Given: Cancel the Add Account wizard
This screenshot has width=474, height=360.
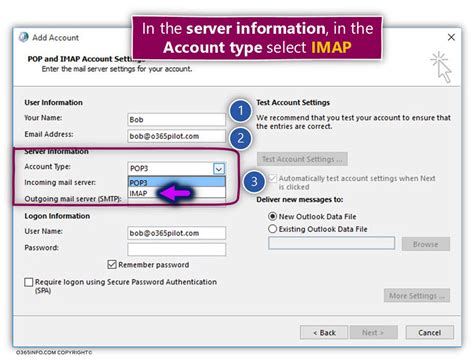Looking at the screenshot, I should coord(429,333).
